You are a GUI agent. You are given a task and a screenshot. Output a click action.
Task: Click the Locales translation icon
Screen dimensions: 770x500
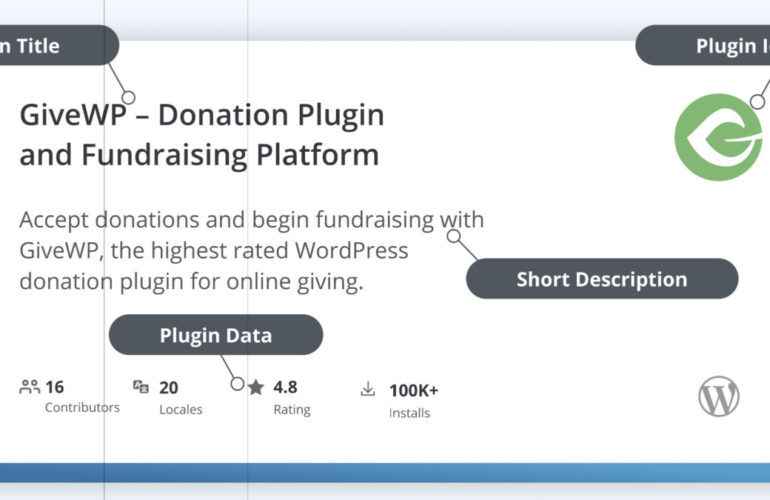141,387
